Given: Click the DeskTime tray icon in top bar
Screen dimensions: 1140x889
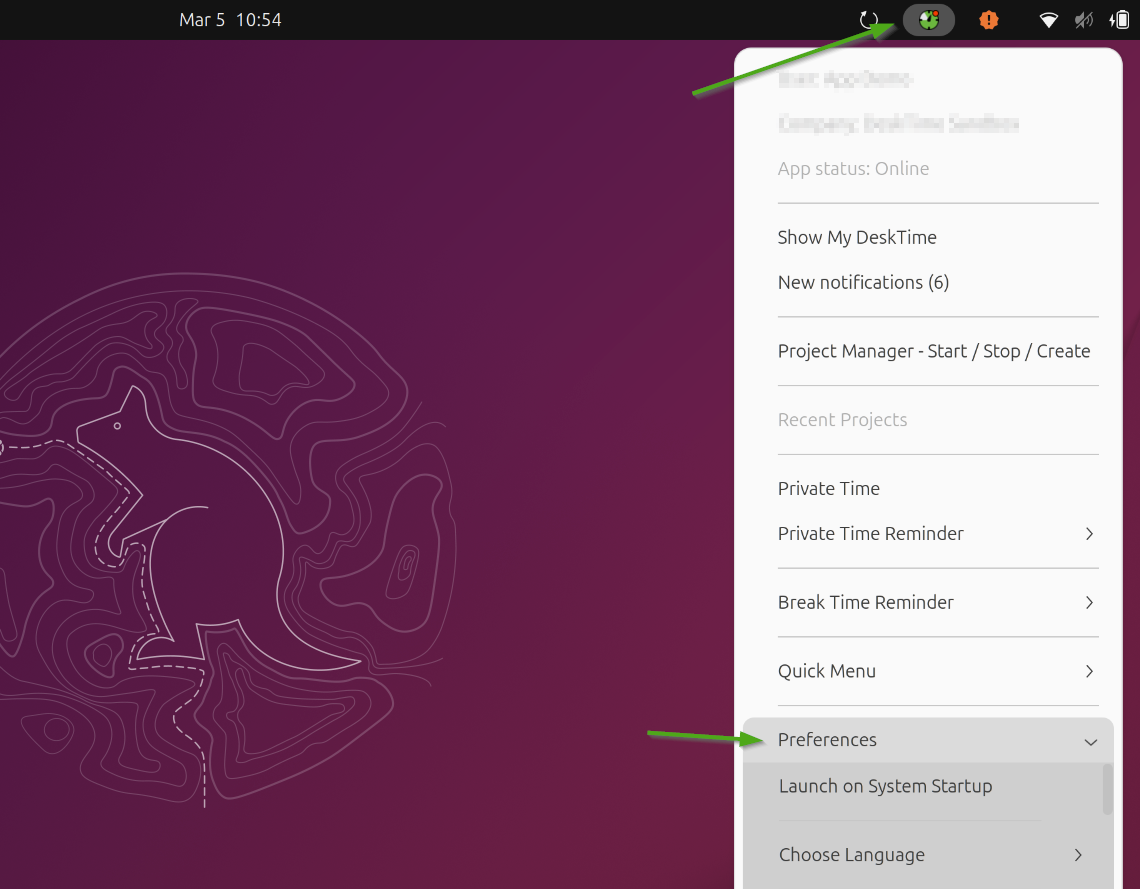Looking at the screenshot, I should pyautogui.click(x=929, y=20).
